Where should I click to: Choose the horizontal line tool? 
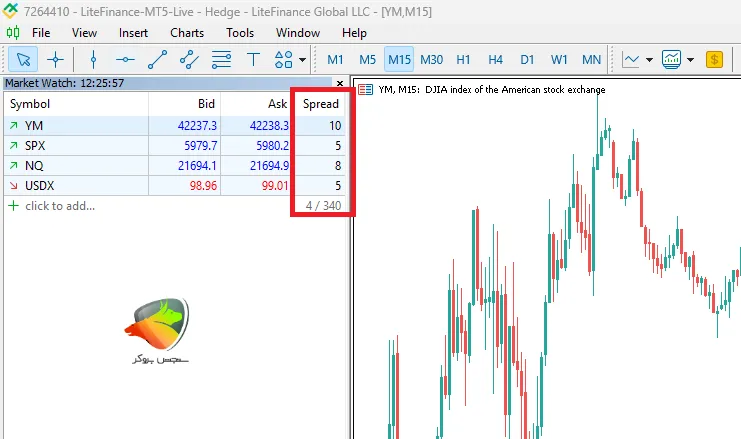coord(125,60)
